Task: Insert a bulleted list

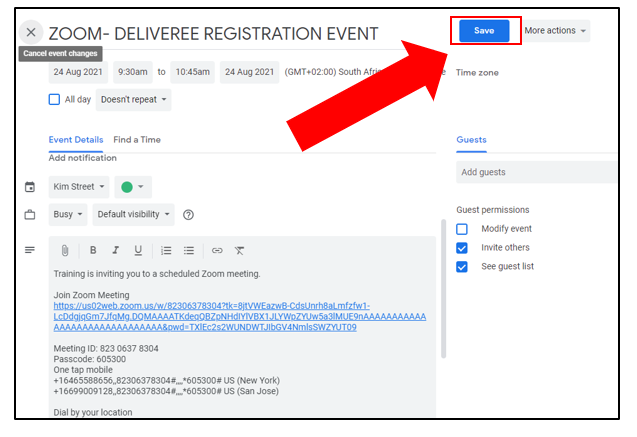Action: tap(188, 251)
